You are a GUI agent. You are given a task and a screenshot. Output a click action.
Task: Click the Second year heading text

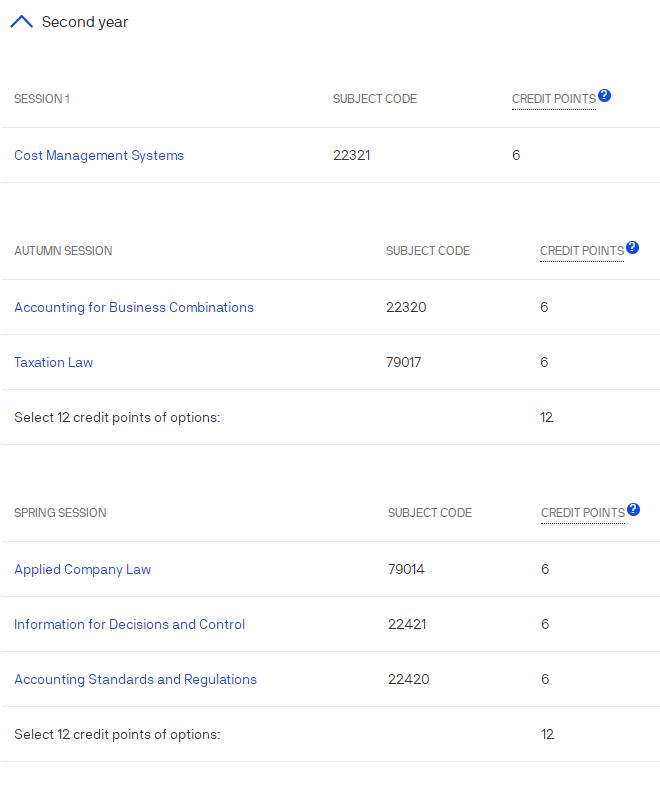click(85, 22)
